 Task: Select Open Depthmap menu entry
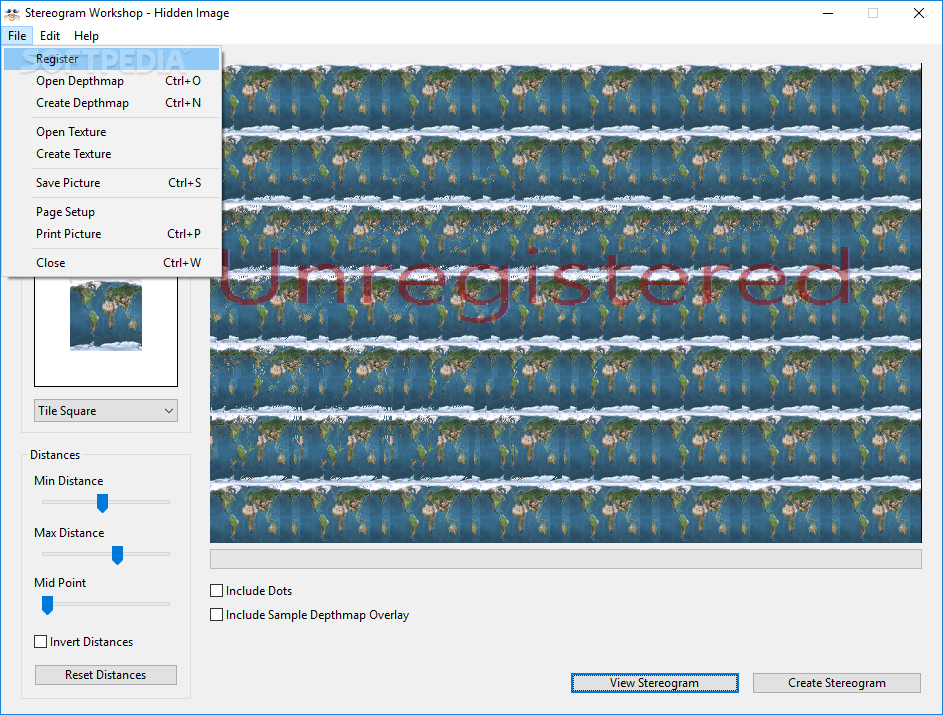(x=112, y=81)
